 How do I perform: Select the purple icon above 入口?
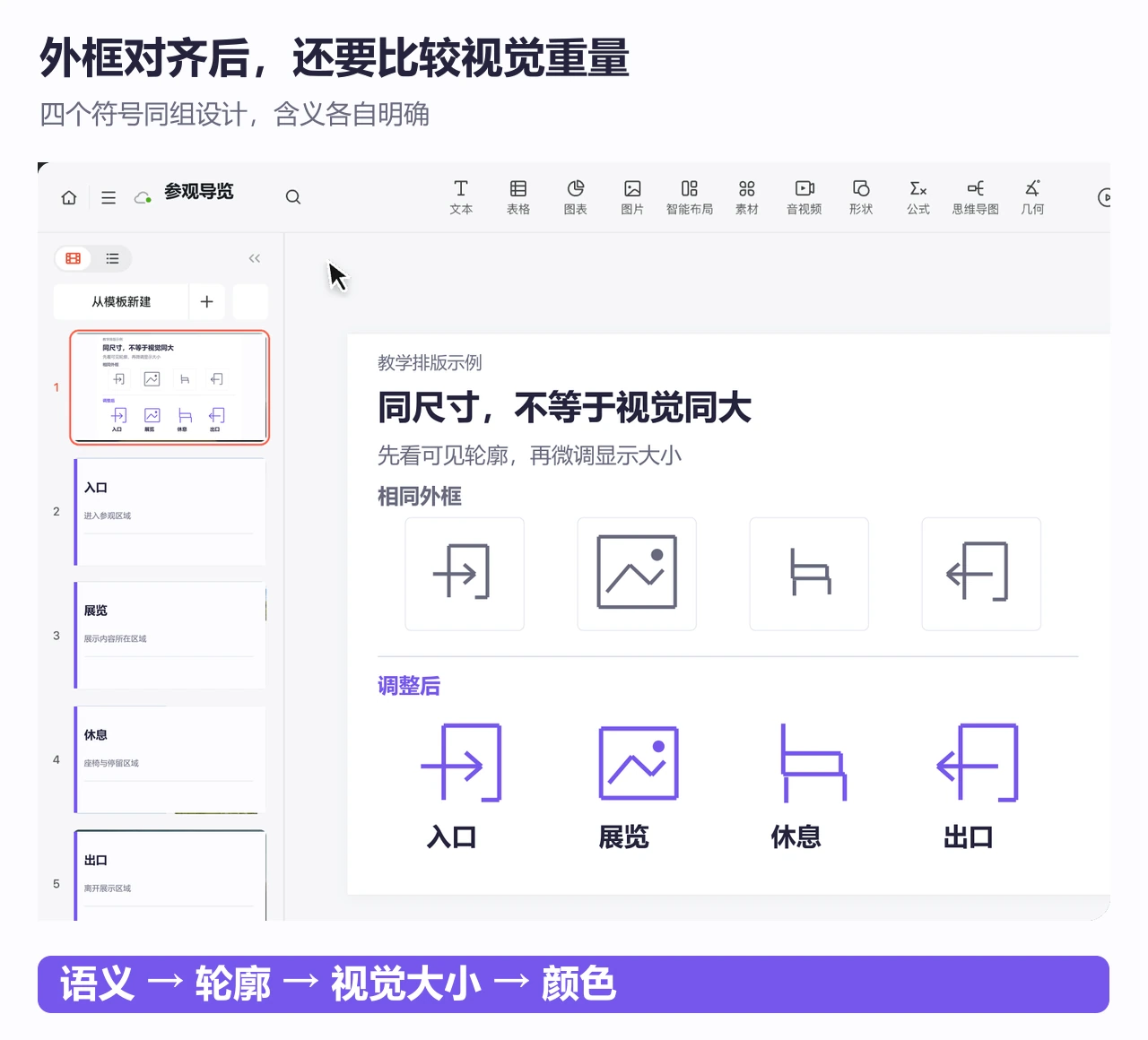461,763
